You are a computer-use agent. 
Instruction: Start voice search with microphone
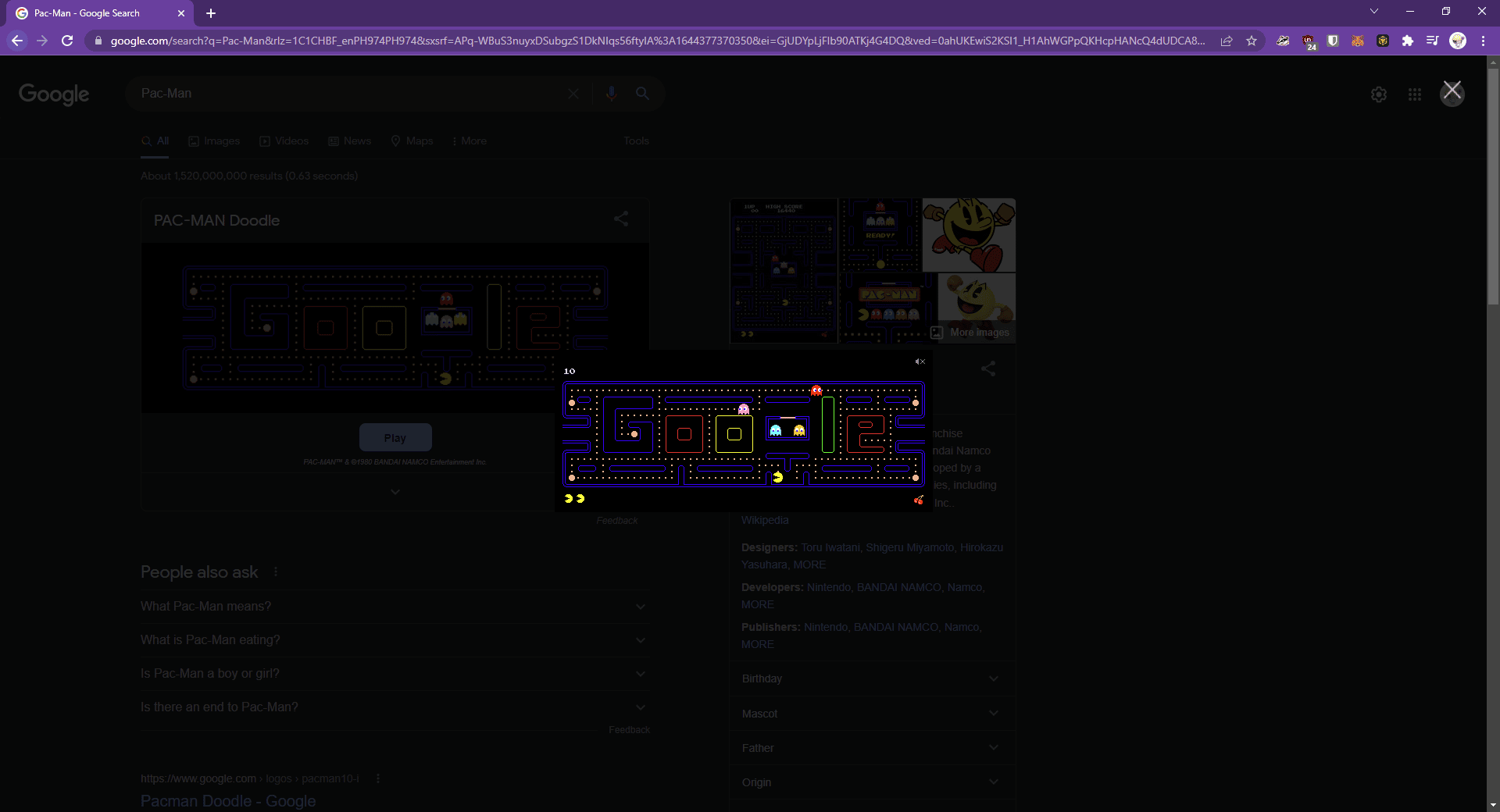coord(611,94)
